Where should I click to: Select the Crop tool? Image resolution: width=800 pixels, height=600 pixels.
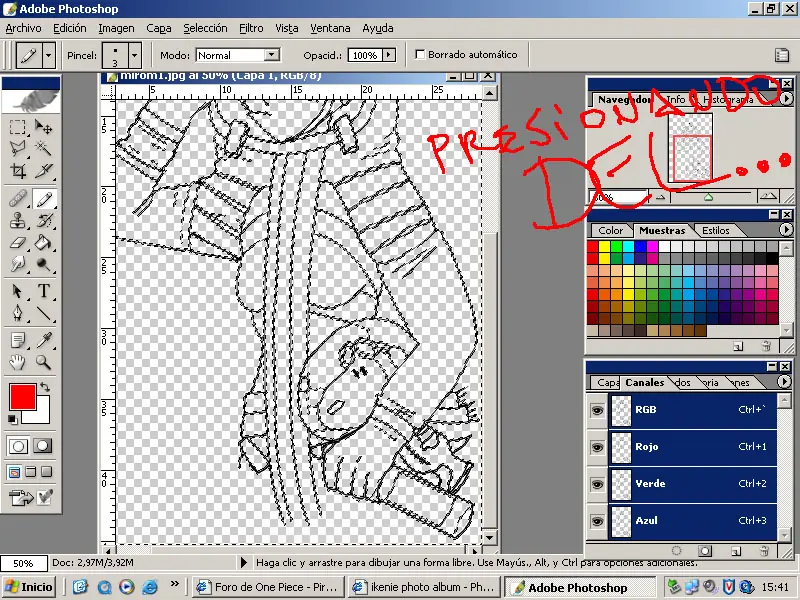18,170
